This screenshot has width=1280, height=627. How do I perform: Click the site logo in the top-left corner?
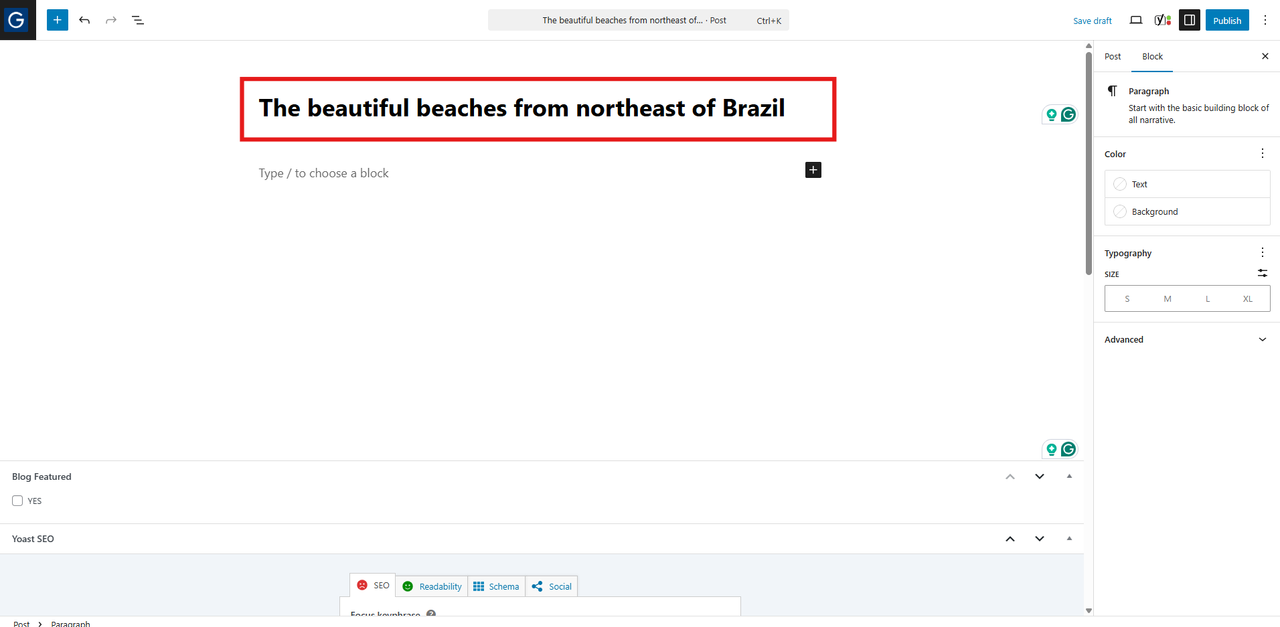pos(17,20)
